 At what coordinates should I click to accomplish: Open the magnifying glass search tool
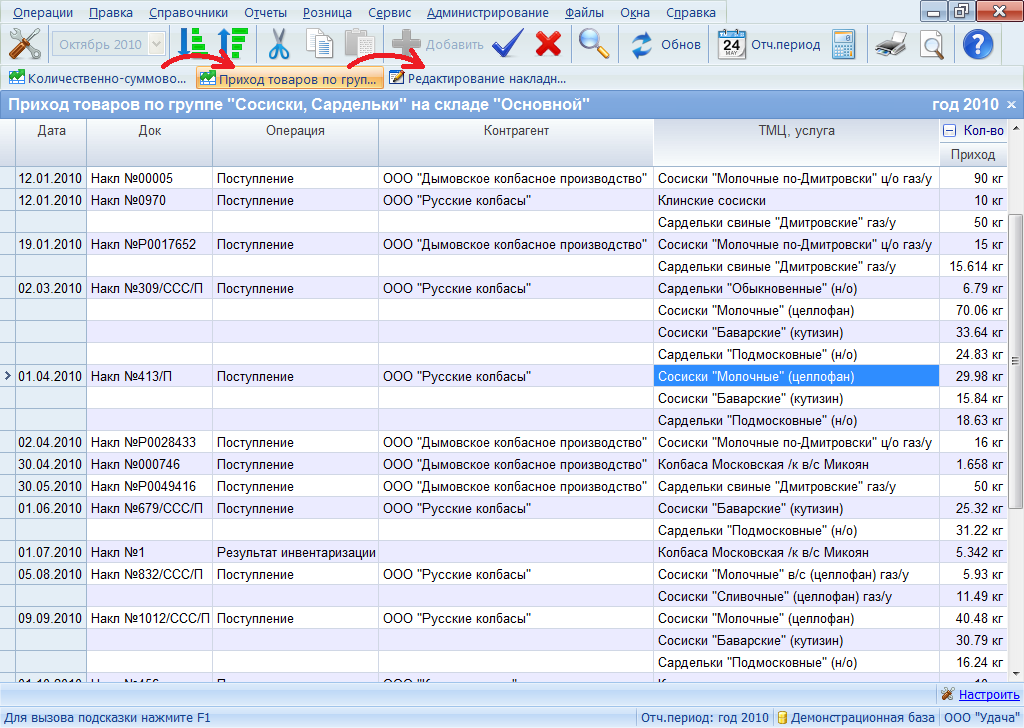[594, 44]
